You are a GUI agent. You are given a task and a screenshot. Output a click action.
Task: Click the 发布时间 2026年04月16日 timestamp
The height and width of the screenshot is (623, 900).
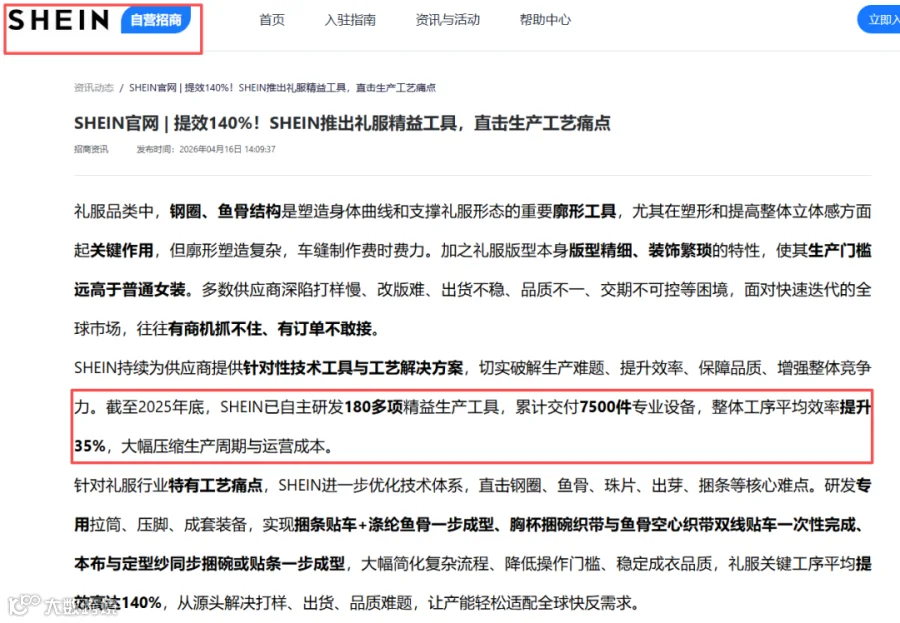pyautogui.click(x=205, y=149)
